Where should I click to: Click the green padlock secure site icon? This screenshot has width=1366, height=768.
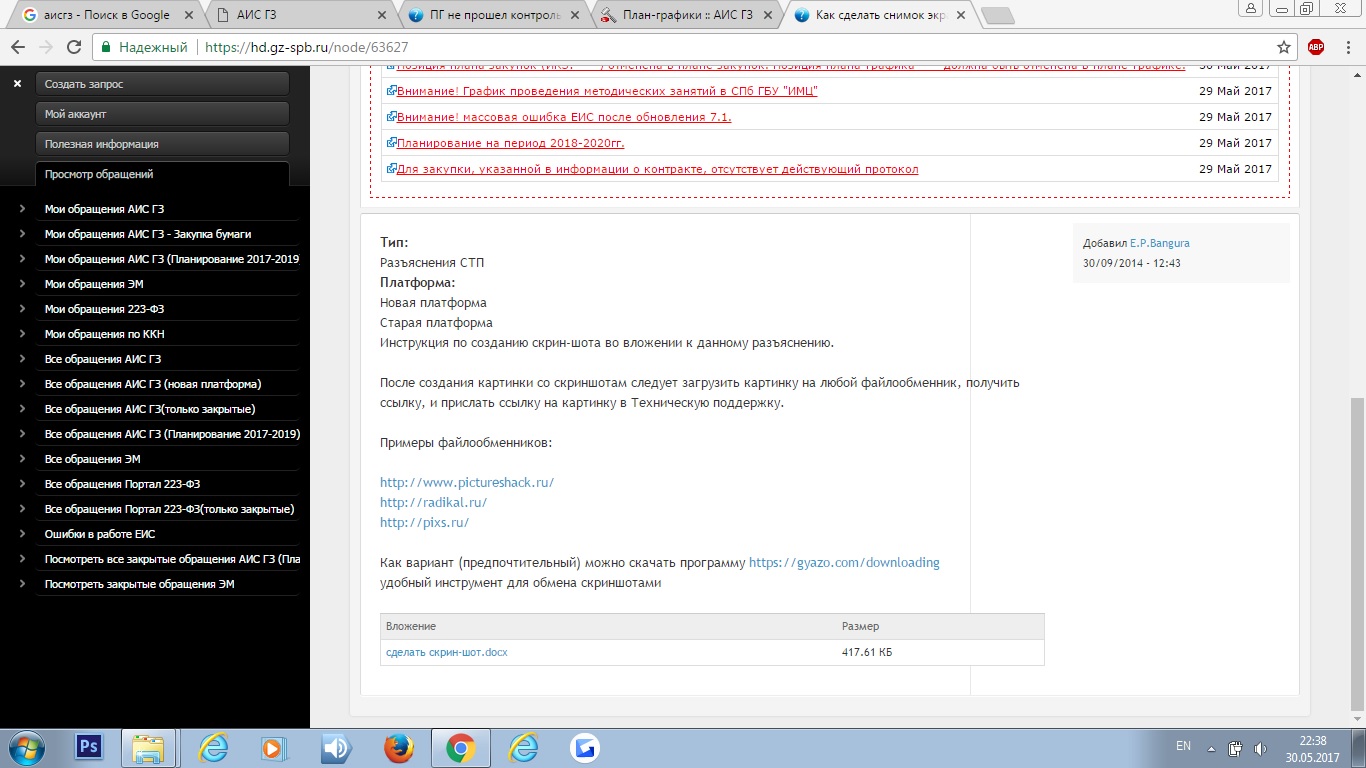tap(107, 47)
